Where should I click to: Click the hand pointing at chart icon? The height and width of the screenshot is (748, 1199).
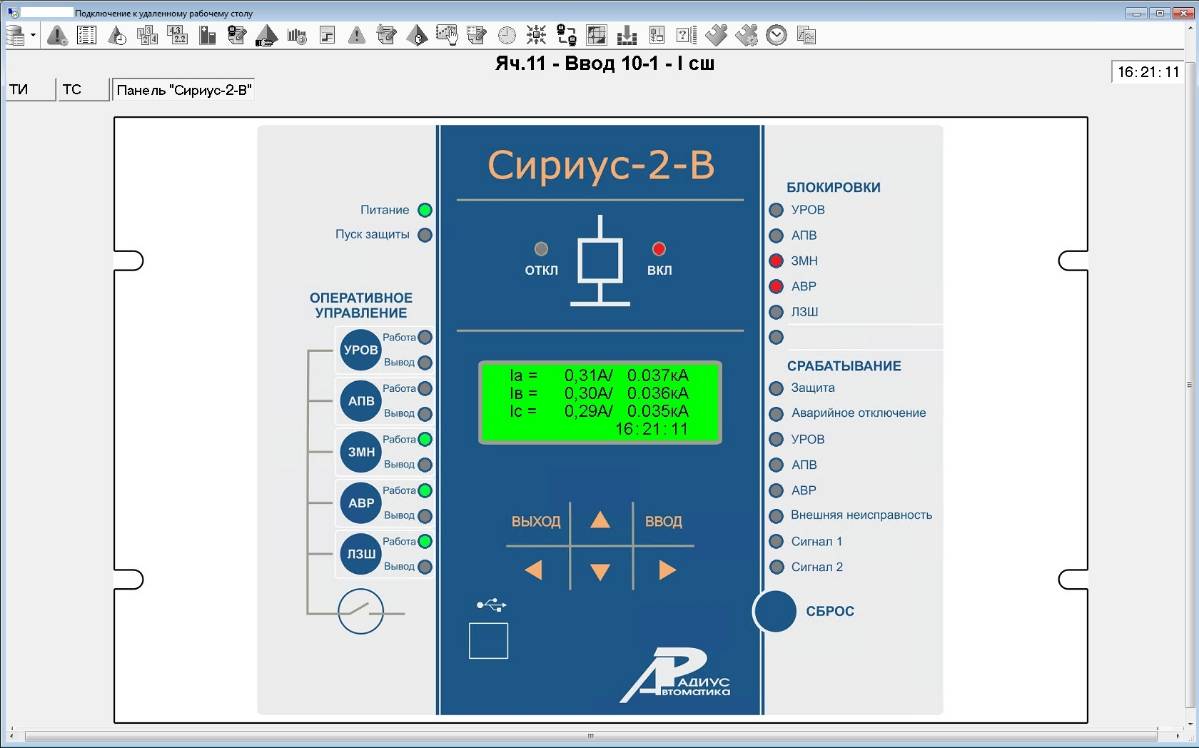coord(446,36)
